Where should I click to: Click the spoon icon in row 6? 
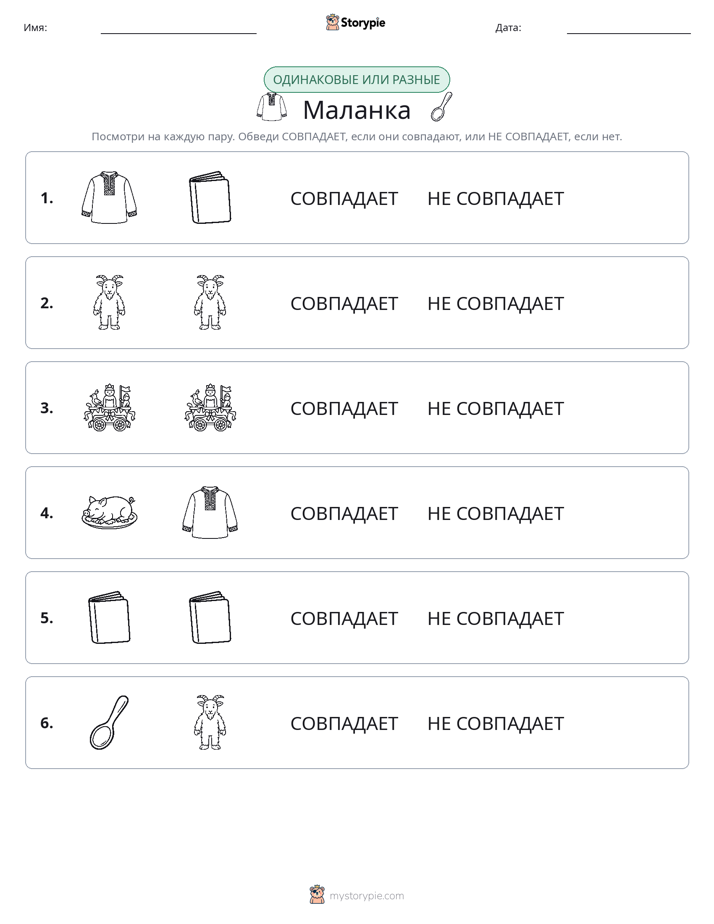pyautogui.click(x=110, y=722)
